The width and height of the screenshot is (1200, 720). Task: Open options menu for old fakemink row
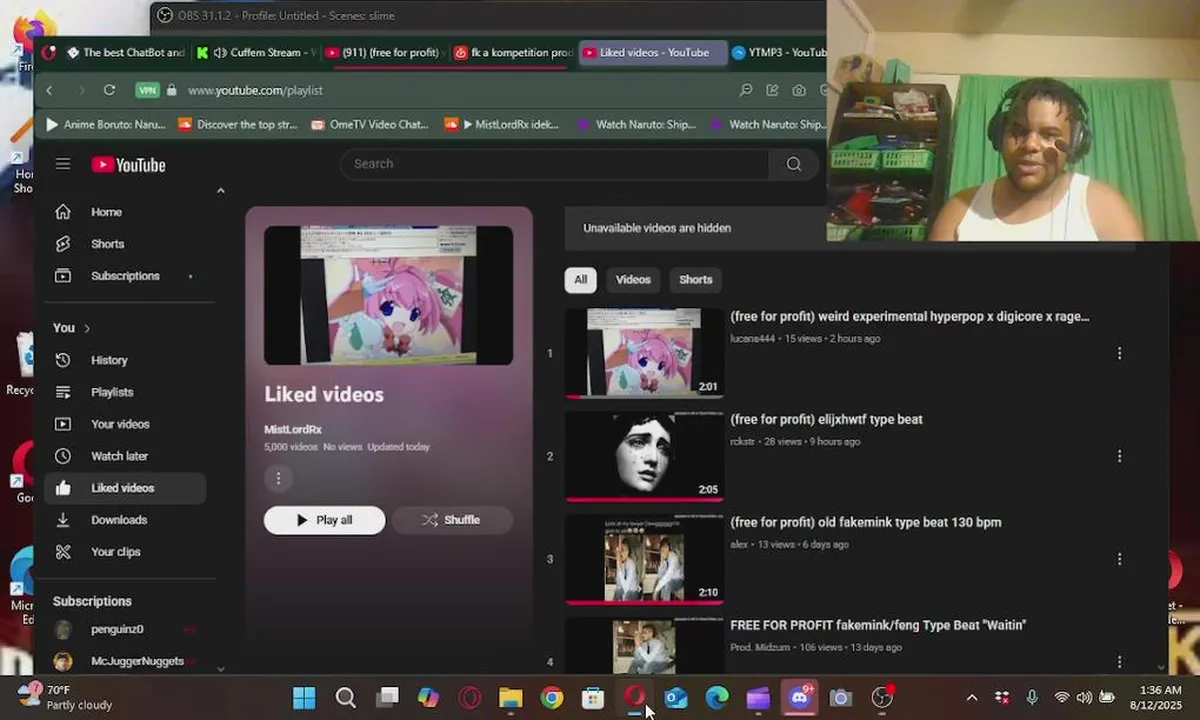[1119, 559]
